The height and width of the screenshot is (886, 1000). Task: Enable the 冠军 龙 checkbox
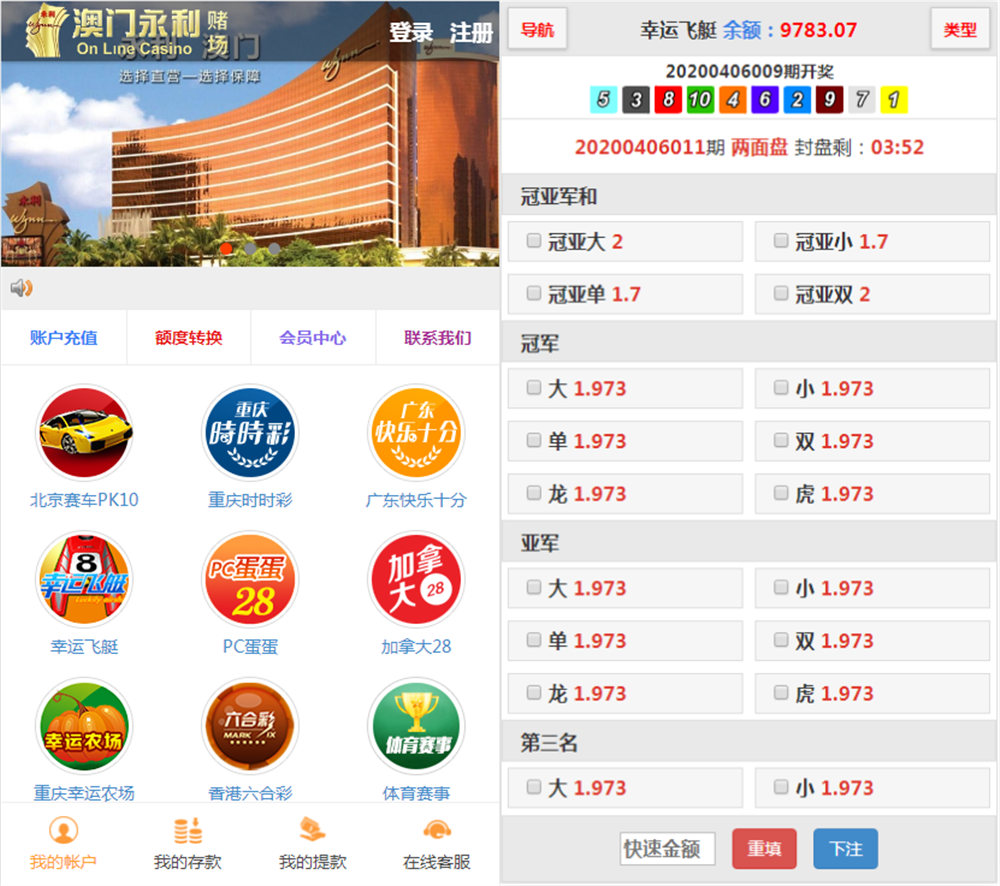pyautogui.click(x=534, y=493)
